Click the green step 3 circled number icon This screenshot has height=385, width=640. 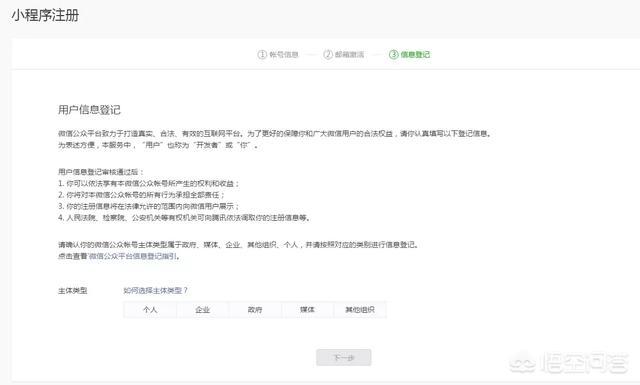point(393,54)
